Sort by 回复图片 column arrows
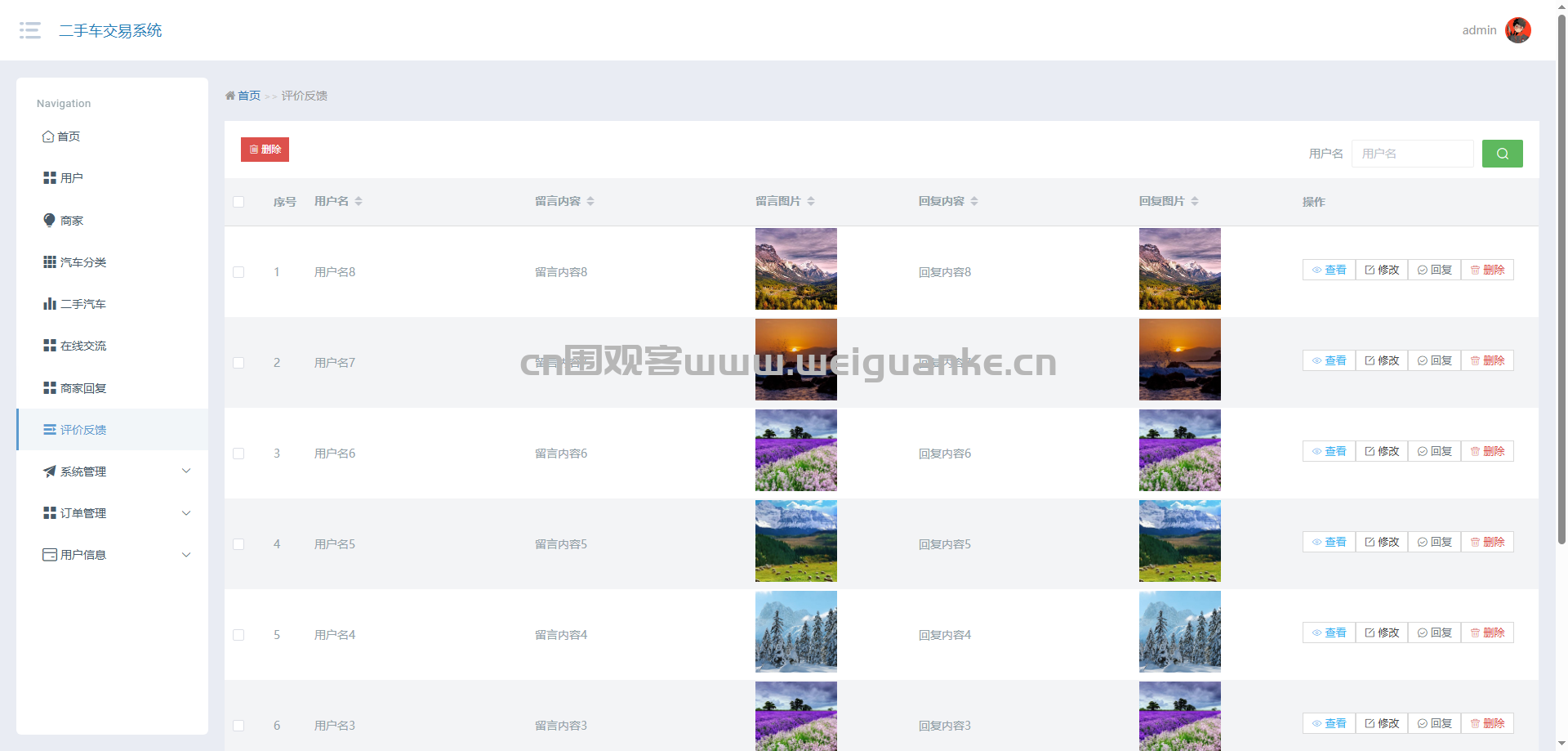This screenshot has height=751, width=1568. click(x=1195, y=201)
